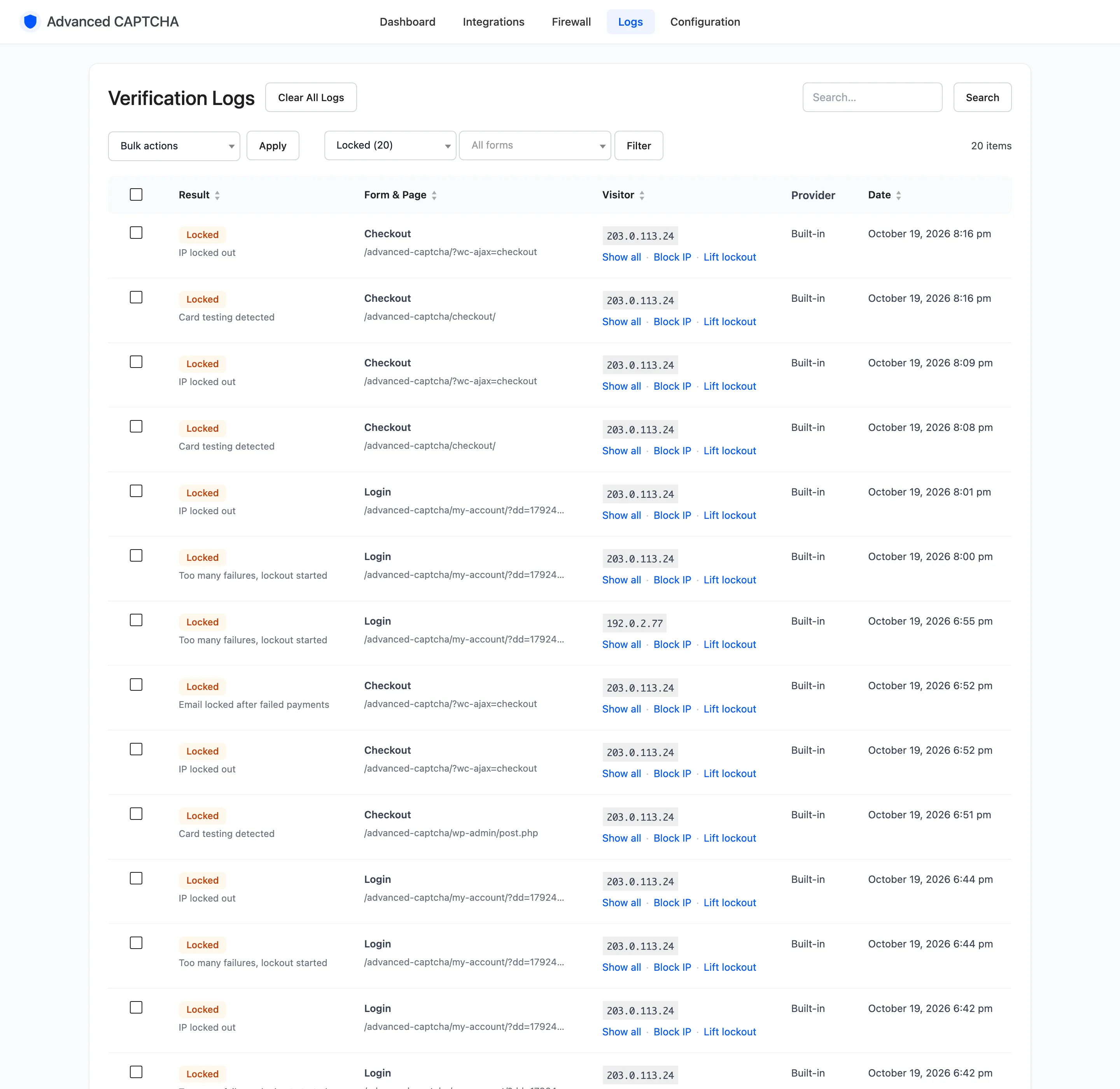Open the All forms dropdown
Viewport: 1120px width, 1089px height.
pos(535,145)
